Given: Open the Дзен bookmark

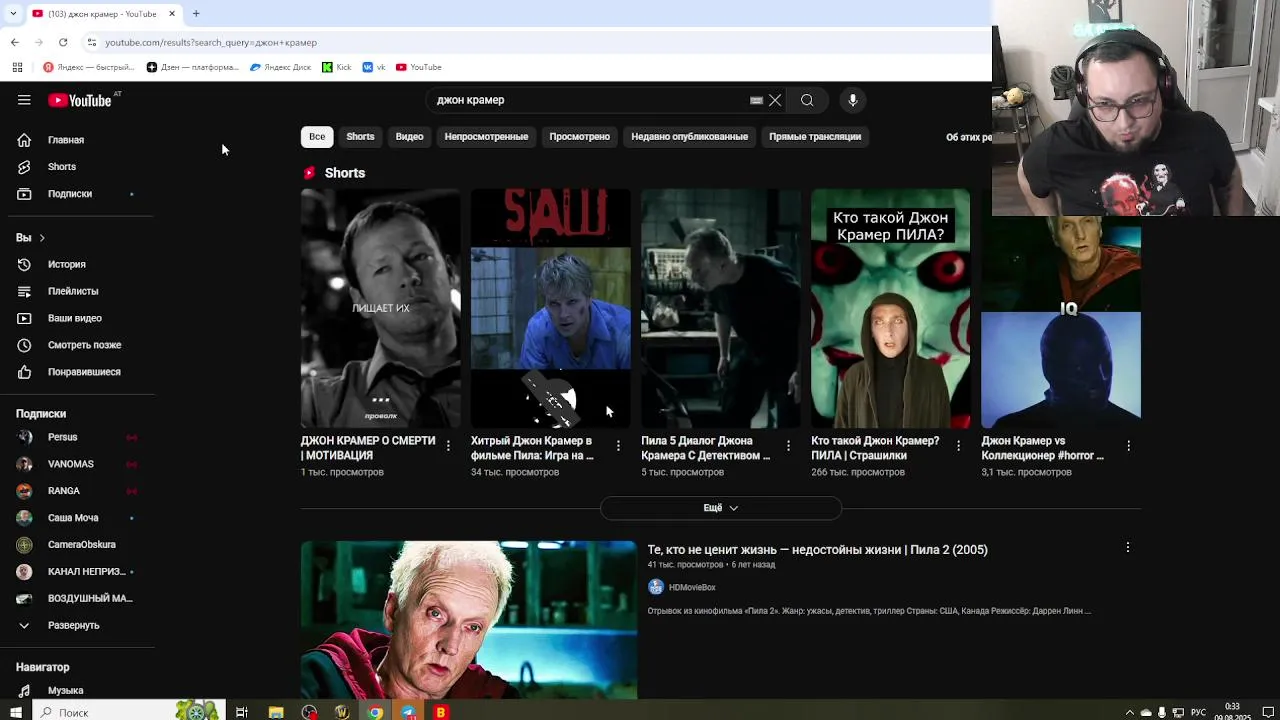Looking at the screenshot, I should point(193,67).
